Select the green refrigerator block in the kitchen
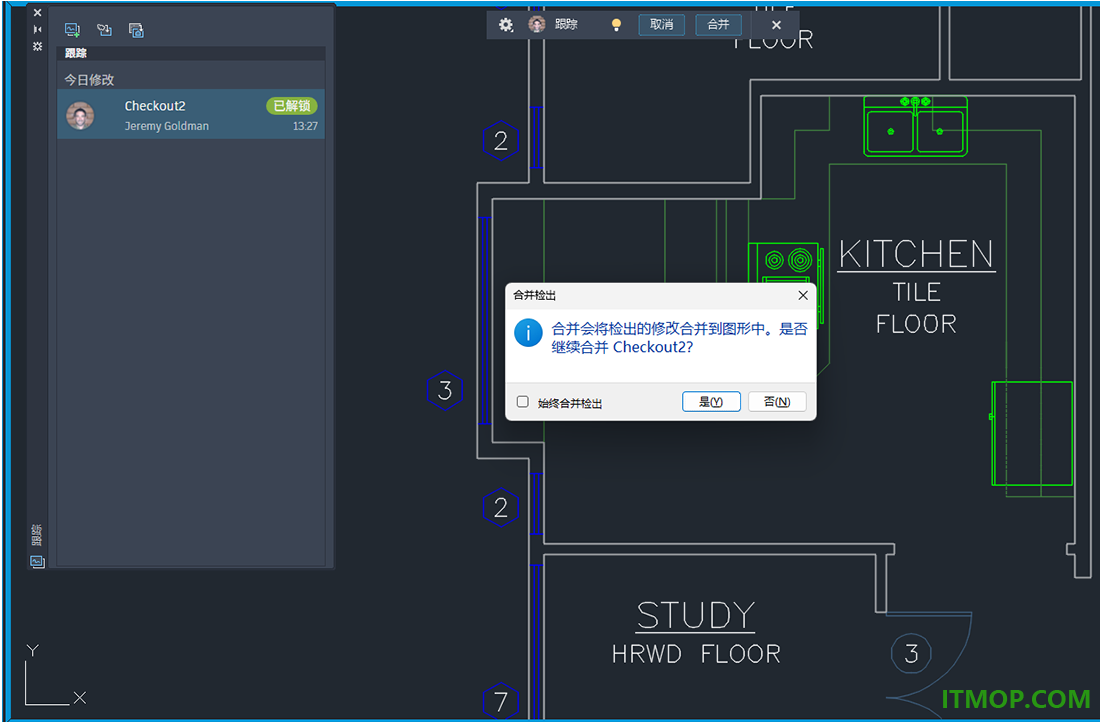Viewport: 1100px width, 722px height. [1032, 434]
